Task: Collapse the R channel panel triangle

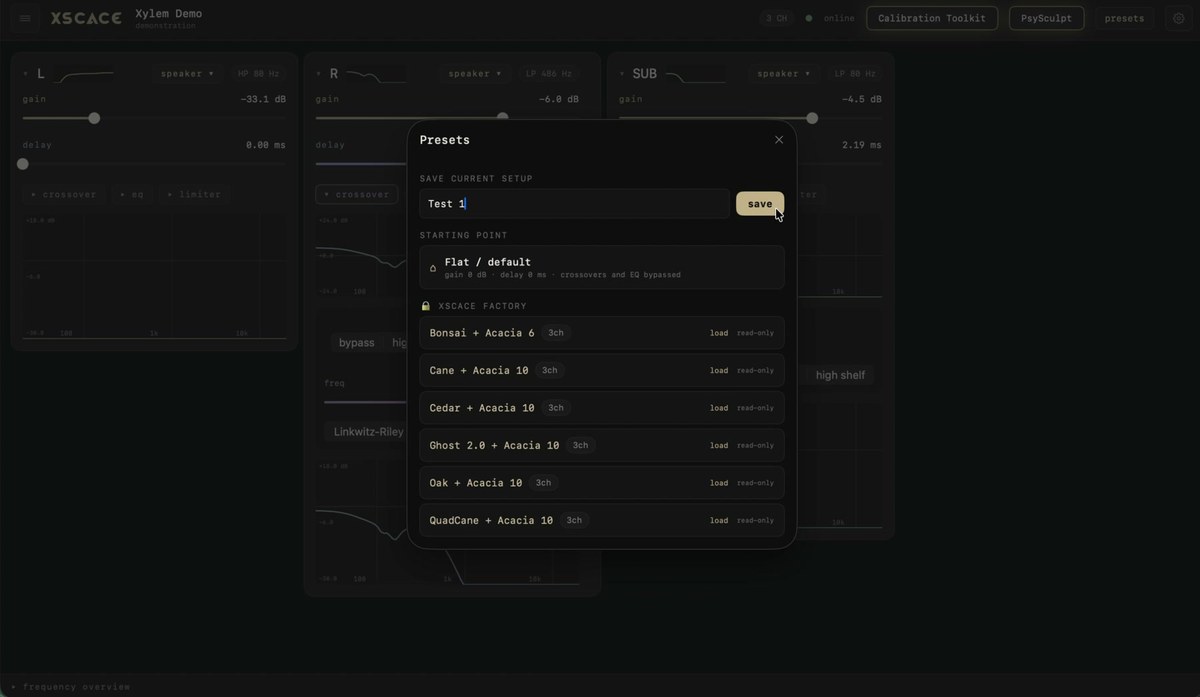Action: point(318,74)
